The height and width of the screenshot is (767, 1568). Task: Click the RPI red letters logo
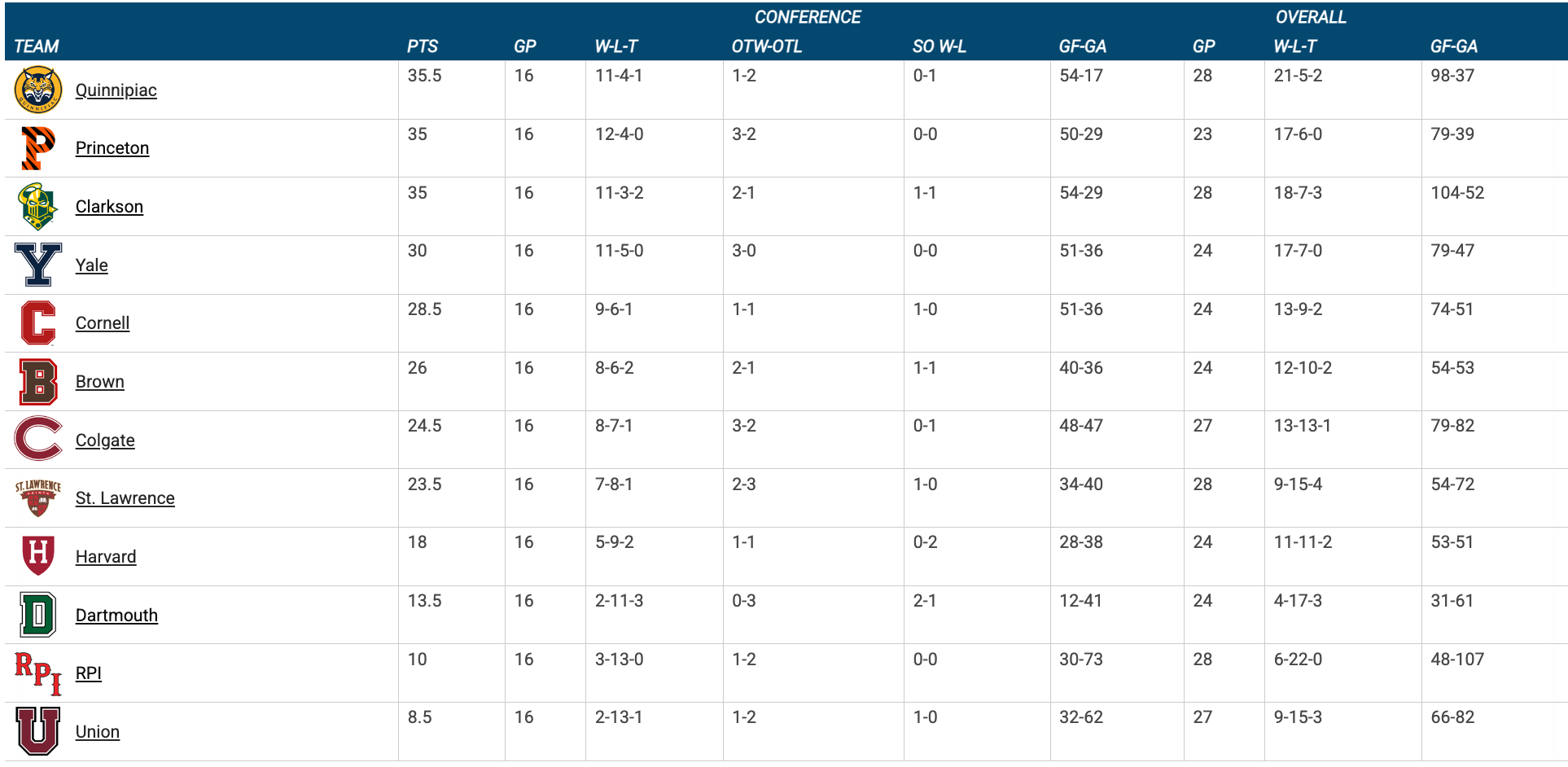point(38,673)
